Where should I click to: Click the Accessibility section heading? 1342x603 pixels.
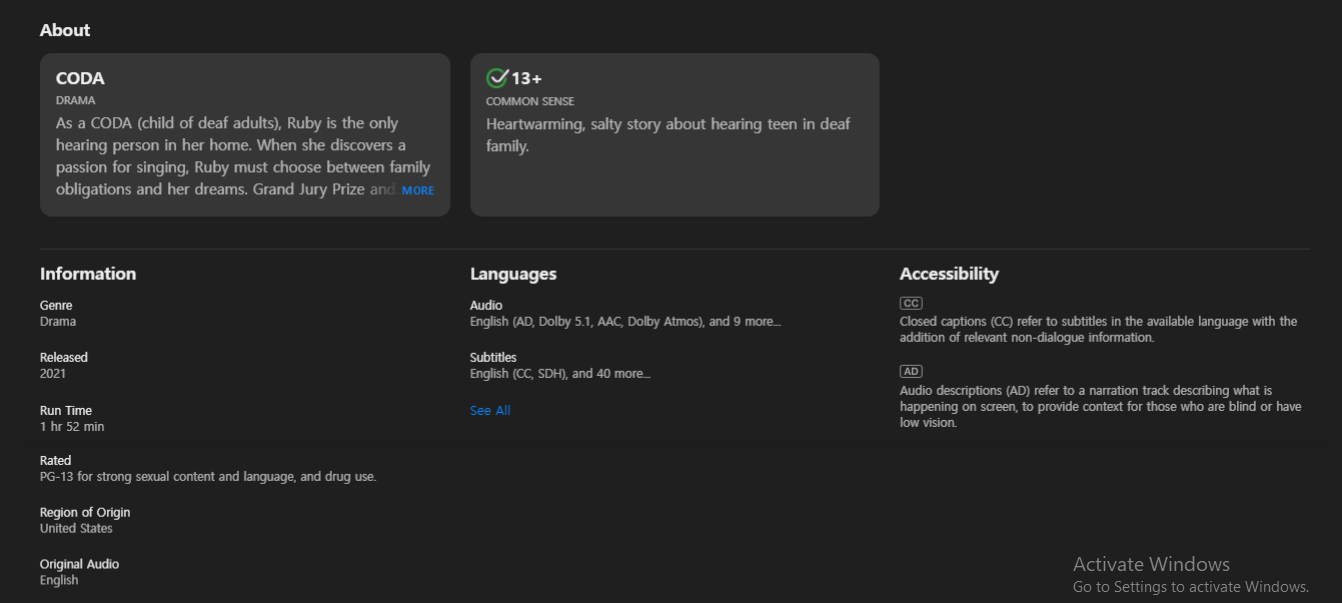coord(949,273)
